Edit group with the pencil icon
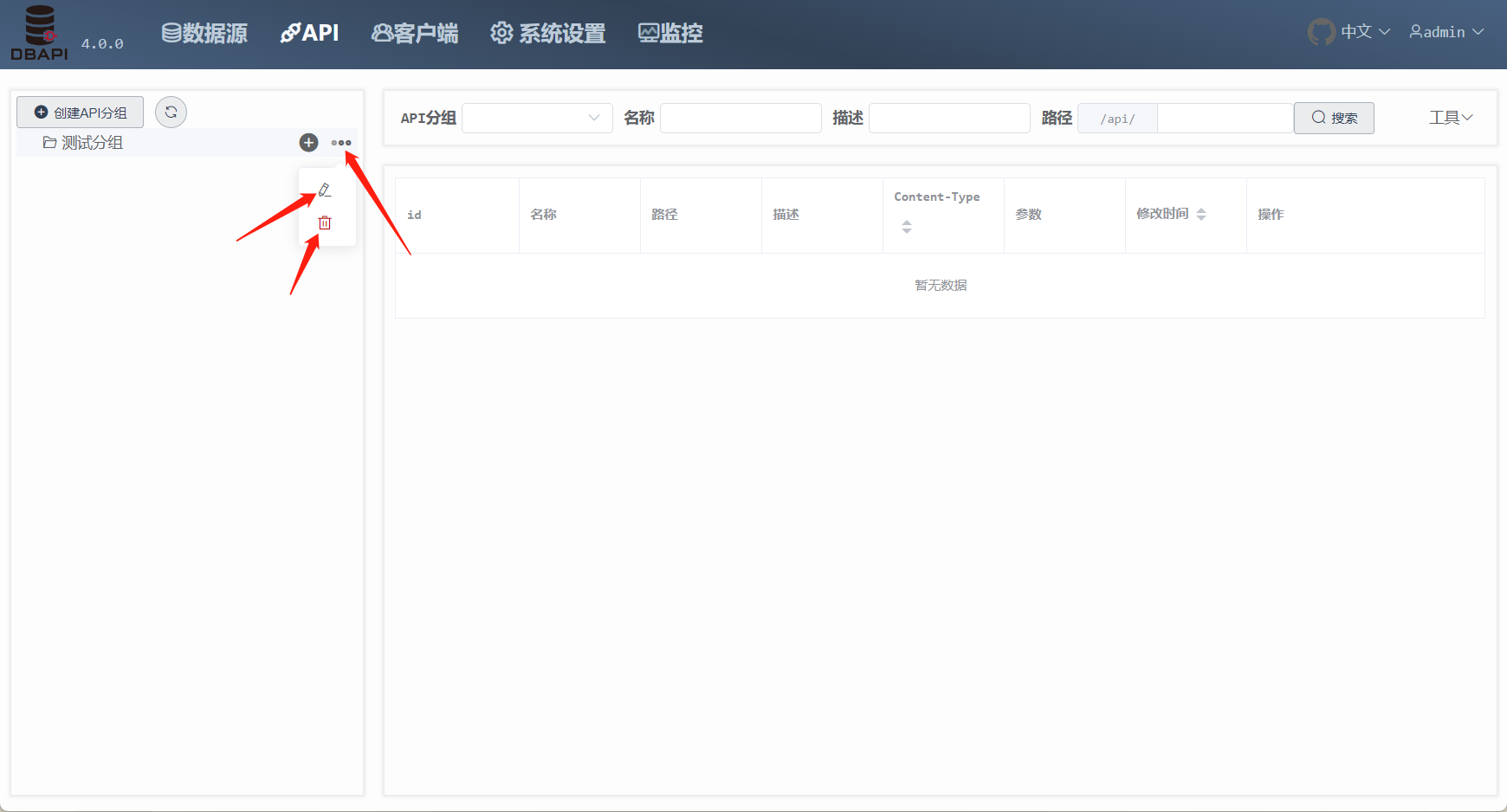The height and width of the screenshot is (812, 1507). click(x=325, y=190)
